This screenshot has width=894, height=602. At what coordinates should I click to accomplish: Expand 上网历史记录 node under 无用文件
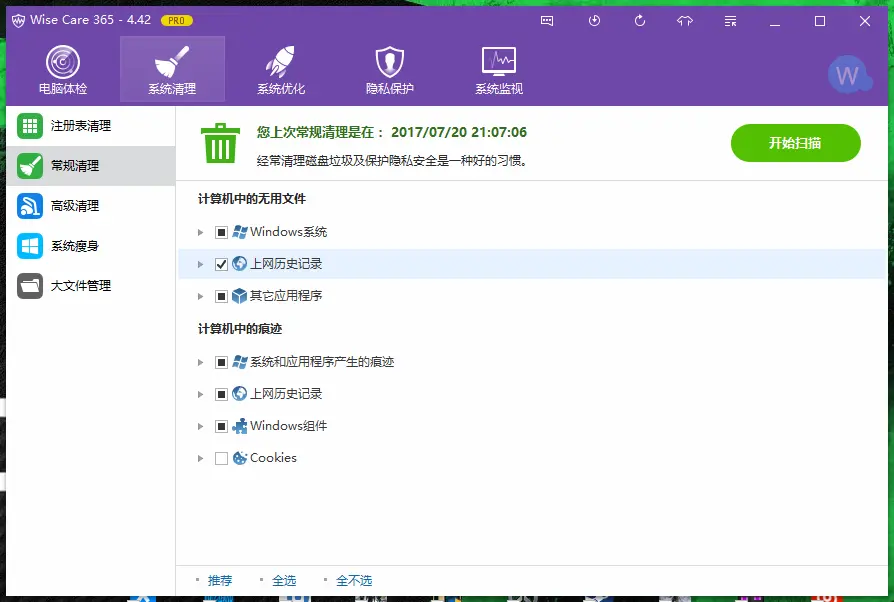pyautogui.click(x=200, y=265)
